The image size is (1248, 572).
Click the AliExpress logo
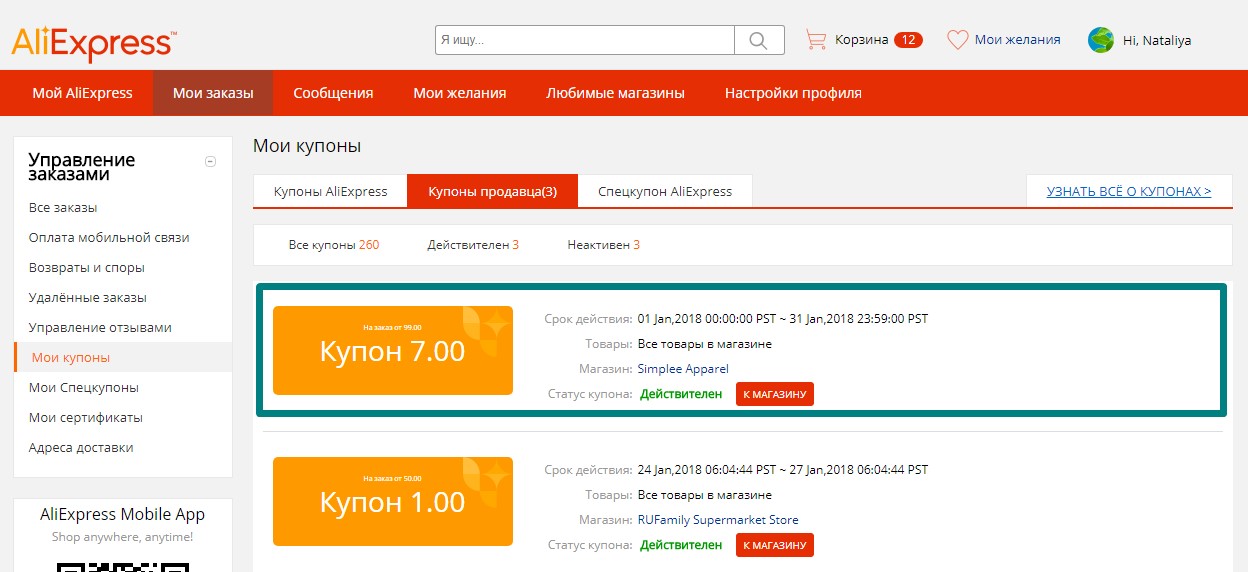[94, 43]
